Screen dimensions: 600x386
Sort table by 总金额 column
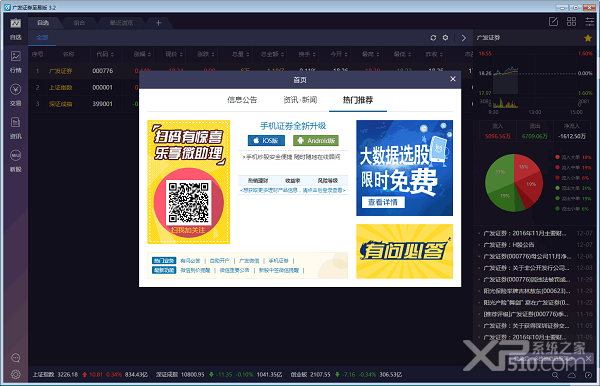272,54
